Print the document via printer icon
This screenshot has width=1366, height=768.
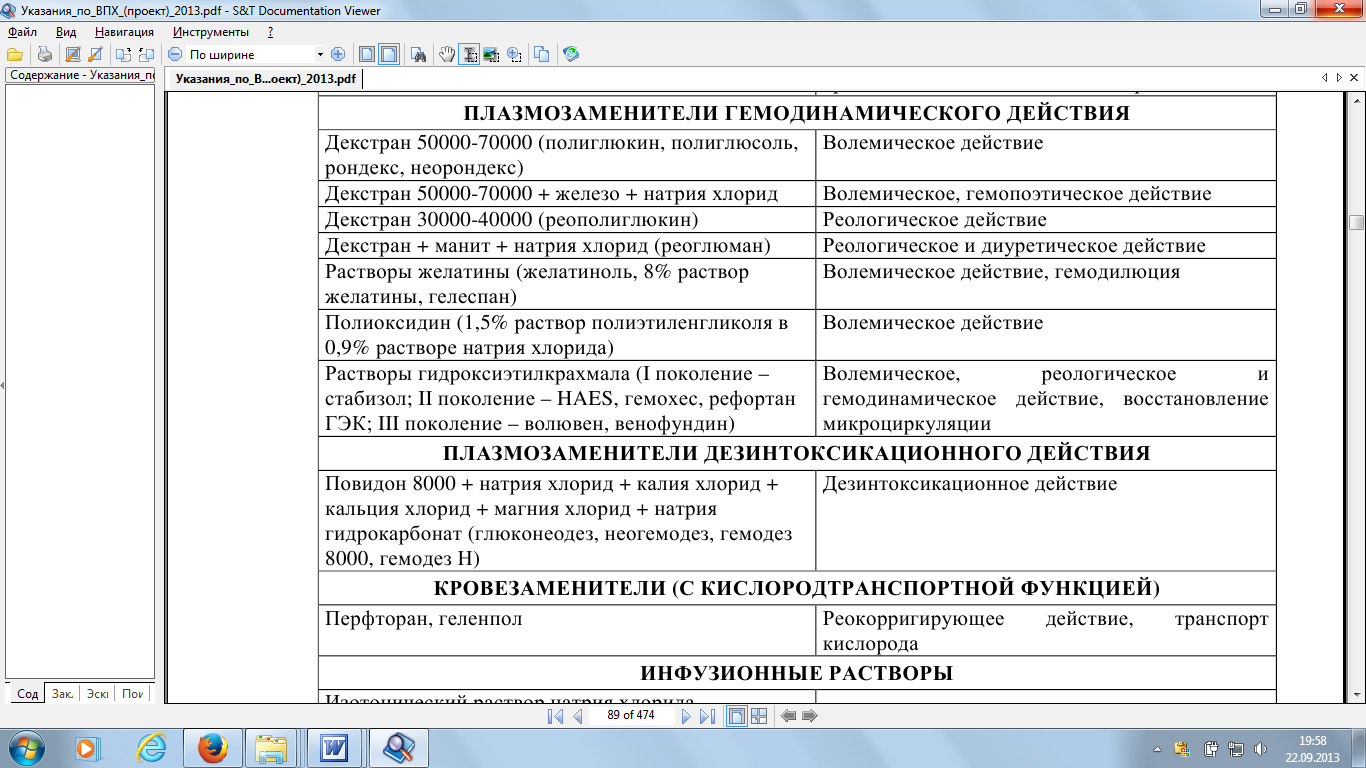[x=44, y=54]
